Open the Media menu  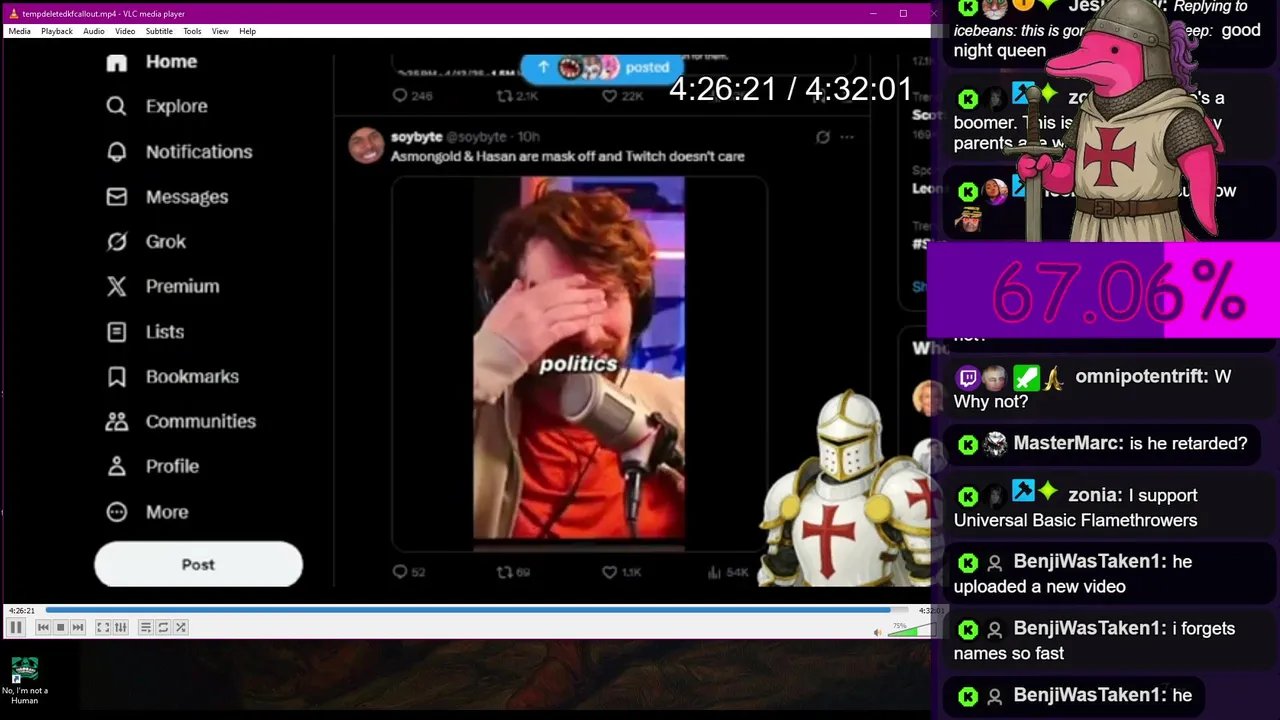pyautogui.click(x=19, y=31)
